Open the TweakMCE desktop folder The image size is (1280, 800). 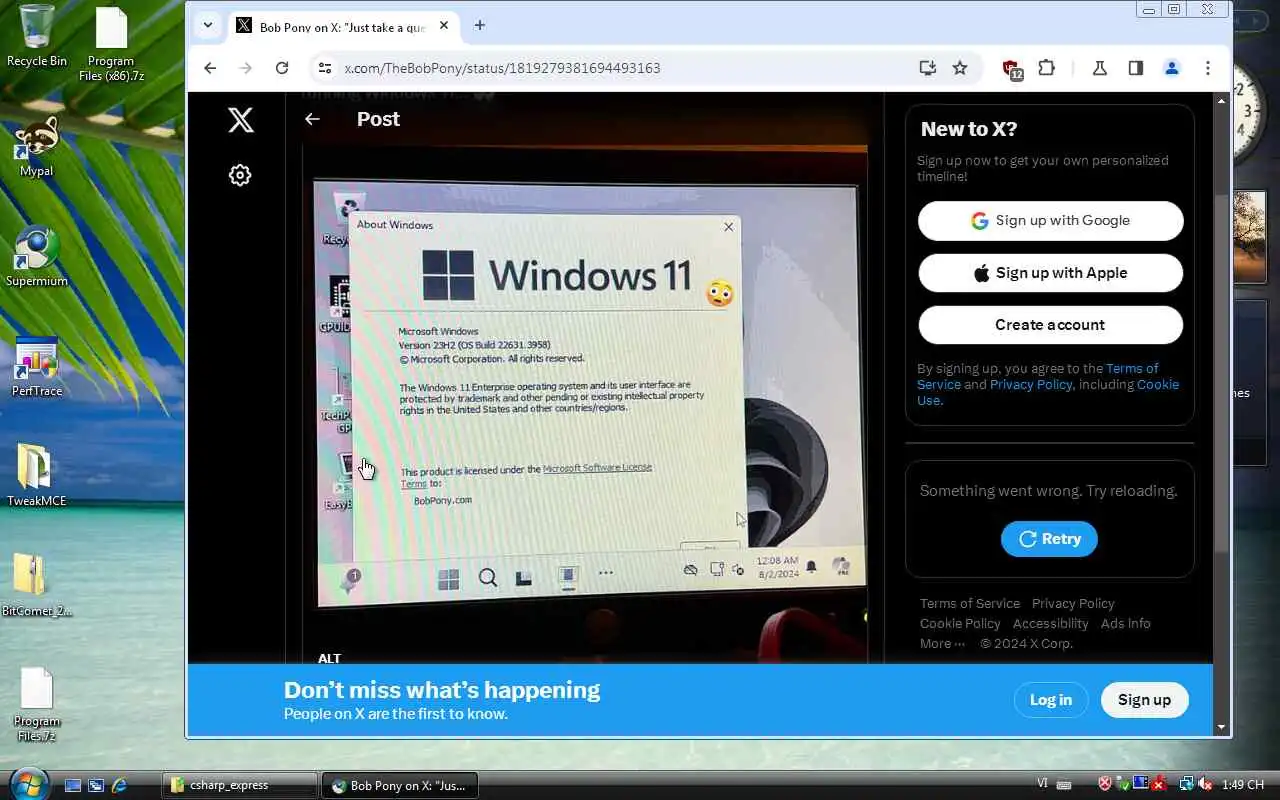37,476
